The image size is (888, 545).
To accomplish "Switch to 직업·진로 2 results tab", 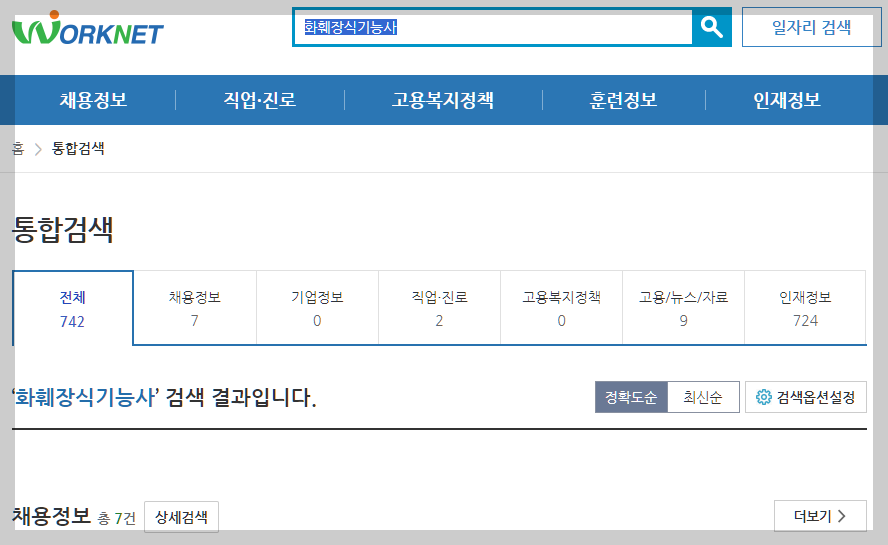I will (439, 308).
